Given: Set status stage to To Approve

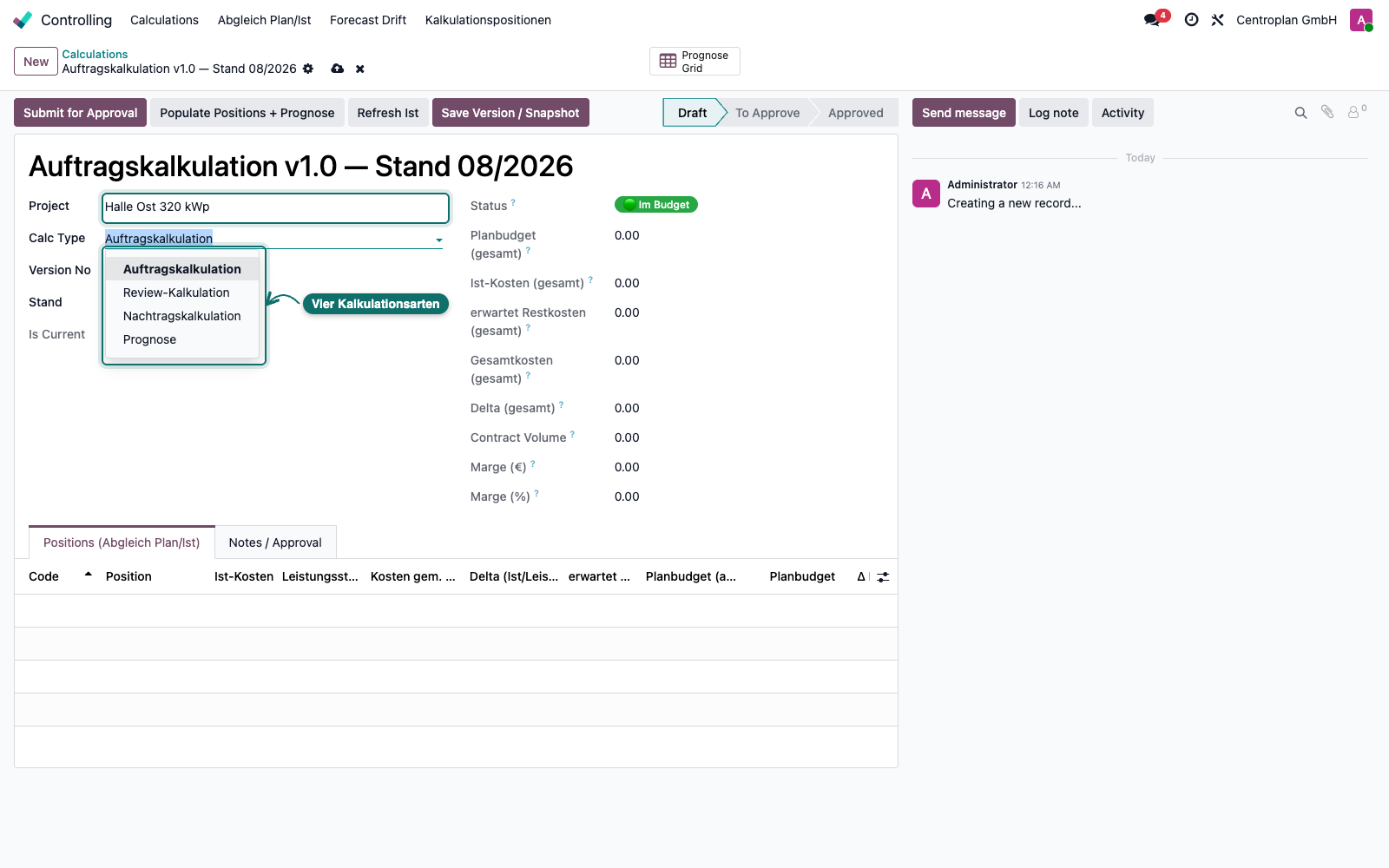Looking at the screenshot, I should 767,113.
